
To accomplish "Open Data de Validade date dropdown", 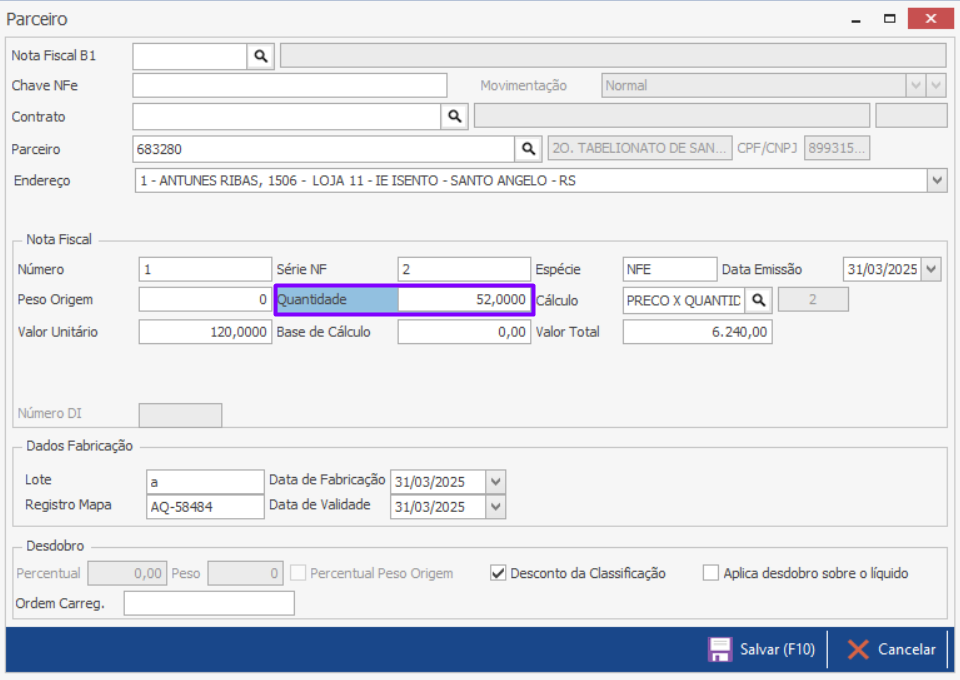I will pyautogui.click(x=496, y=507).
